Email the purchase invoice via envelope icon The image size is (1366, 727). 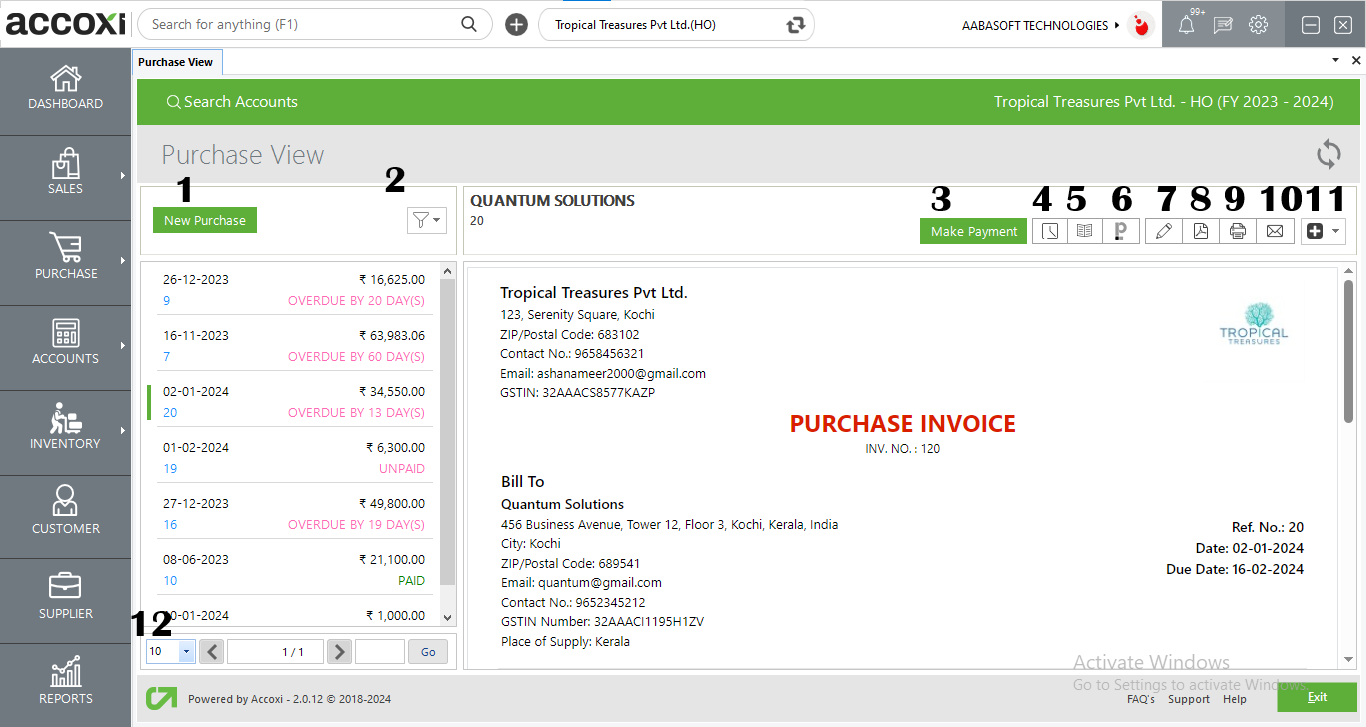tap(1275, 231)
